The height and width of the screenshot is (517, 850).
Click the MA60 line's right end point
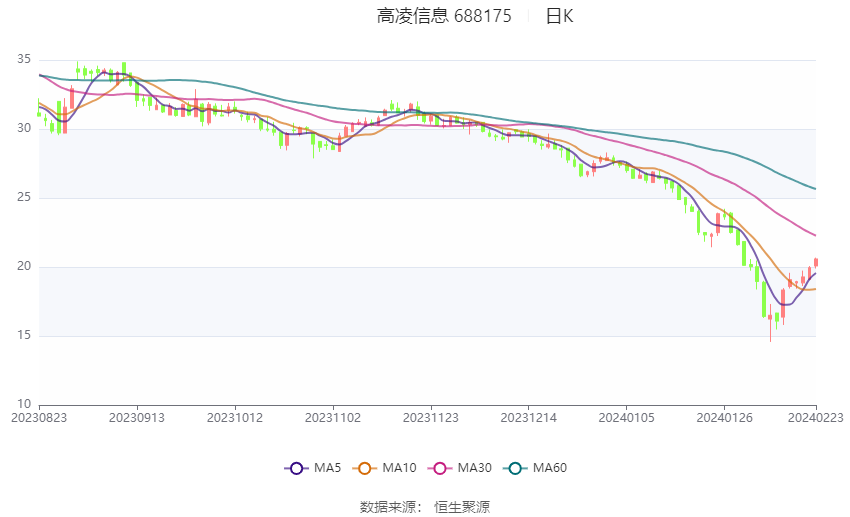click(816, 189)
